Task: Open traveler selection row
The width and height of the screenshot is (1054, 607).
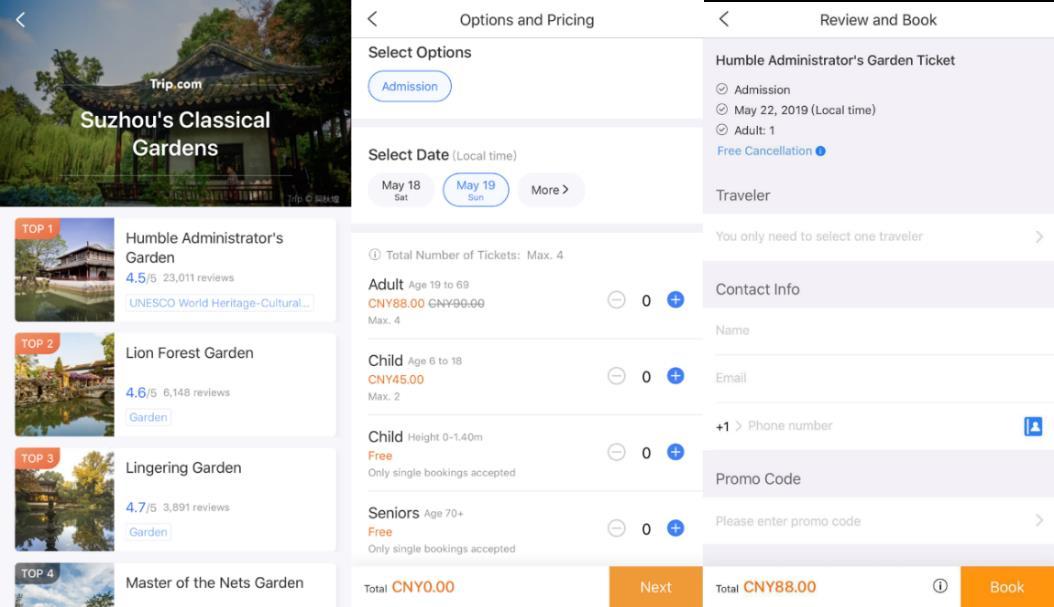Action: click(879, 237)
